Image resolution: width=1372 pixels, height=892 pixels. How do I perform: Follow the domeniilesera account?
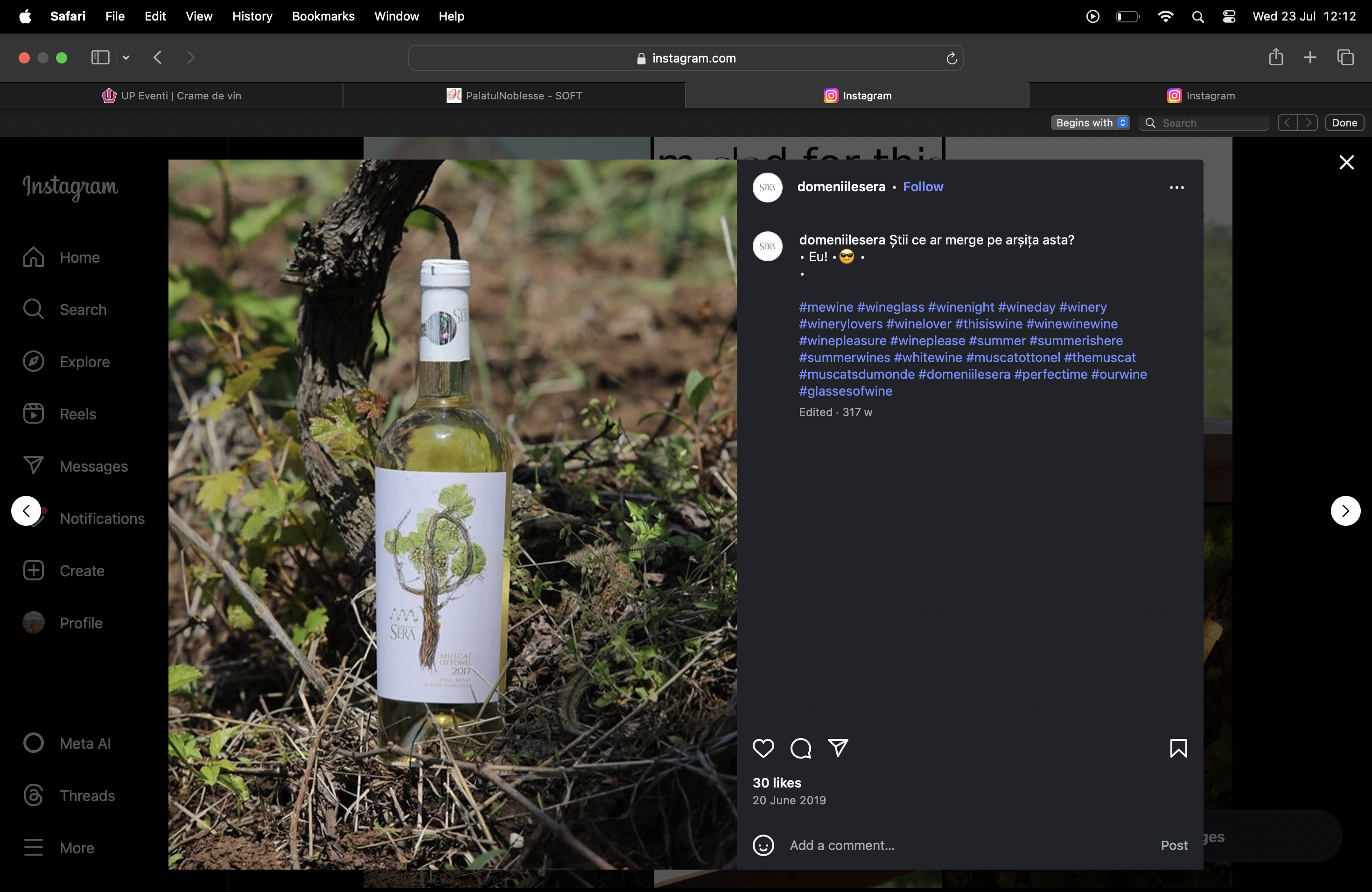(x=922, y=187)
